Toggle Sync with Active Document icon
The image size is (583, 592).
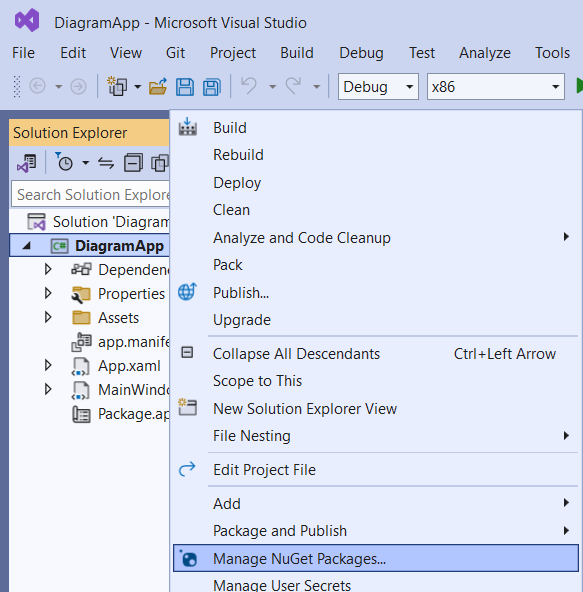(x=106, y=163)
